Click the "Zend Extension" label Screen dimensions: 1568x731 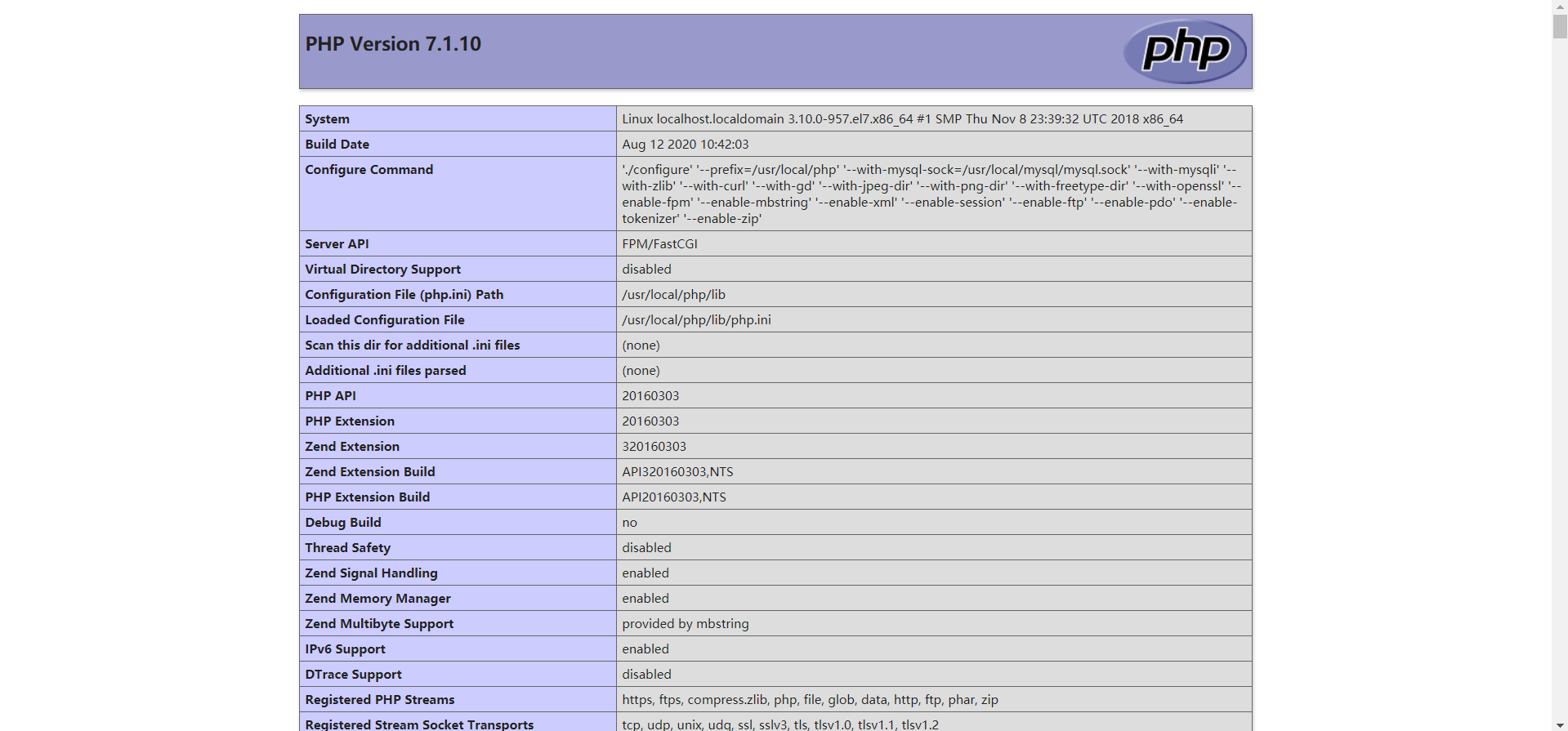(352, 447)
